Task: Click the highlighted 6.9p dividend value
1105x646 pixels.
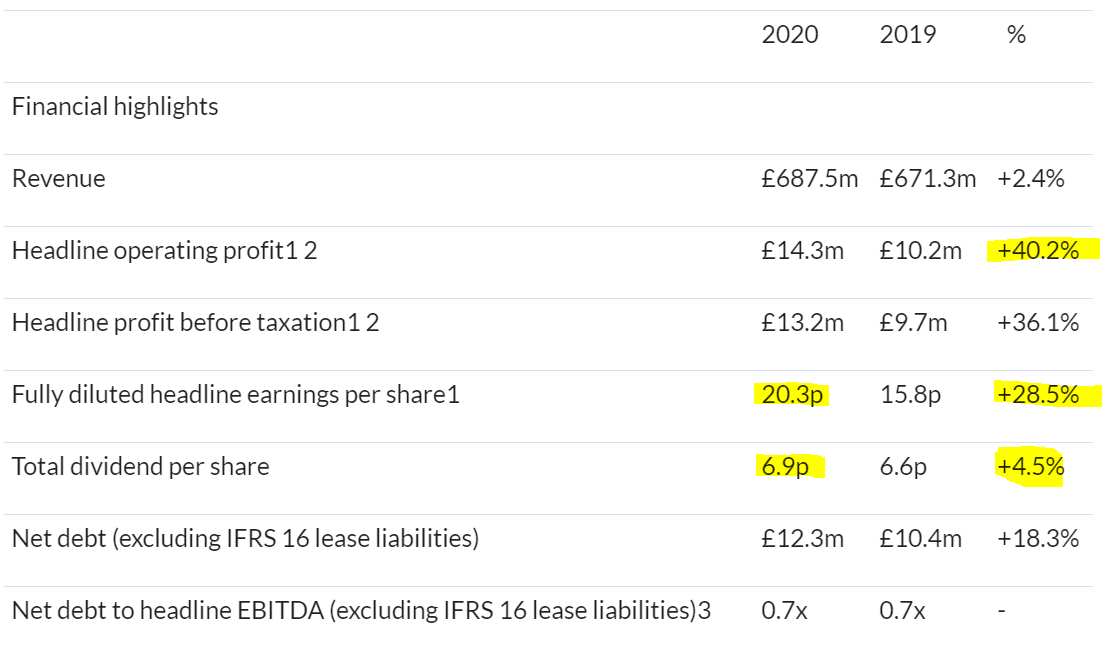Action: (x=785, y=466)
